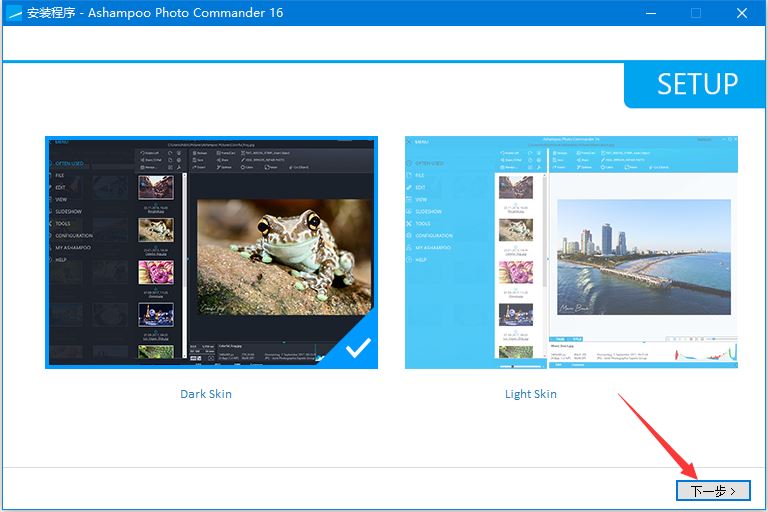Viewport: 768px width, 512px height.
Task: Click the Ashampoo installer title bar icon
Action: coord(15,13)
